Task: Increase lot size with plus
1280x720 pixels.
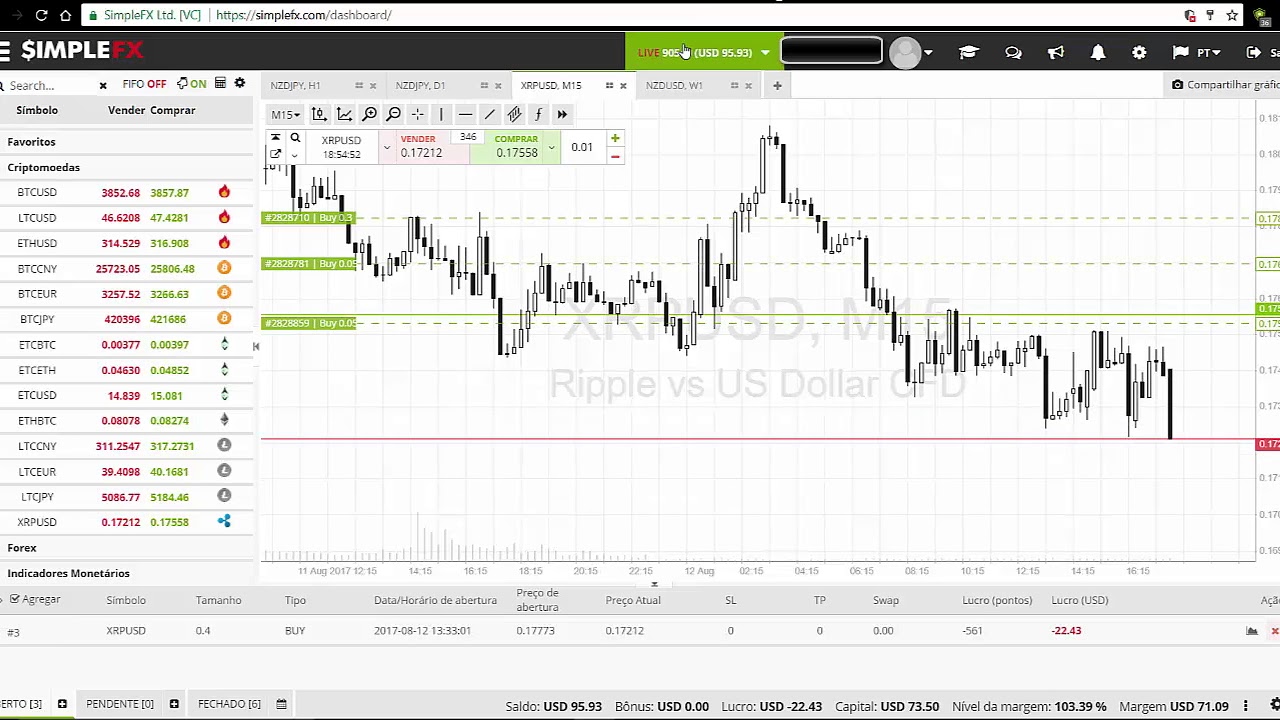Action: click(615, 139)
